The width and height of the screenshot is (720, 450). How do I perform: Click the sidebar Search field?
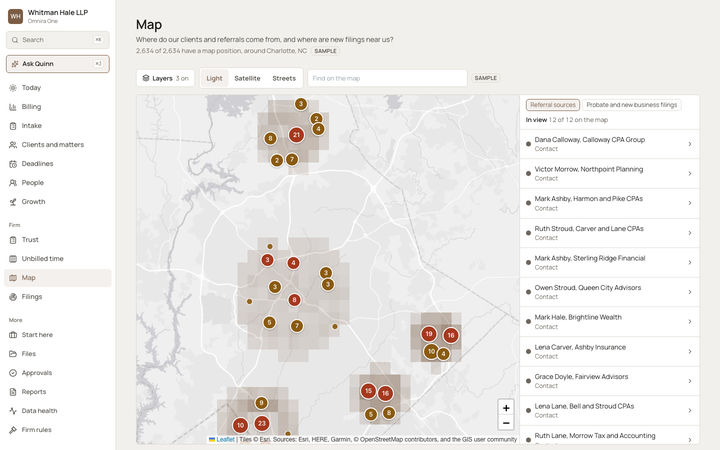(x=58, y=40)
